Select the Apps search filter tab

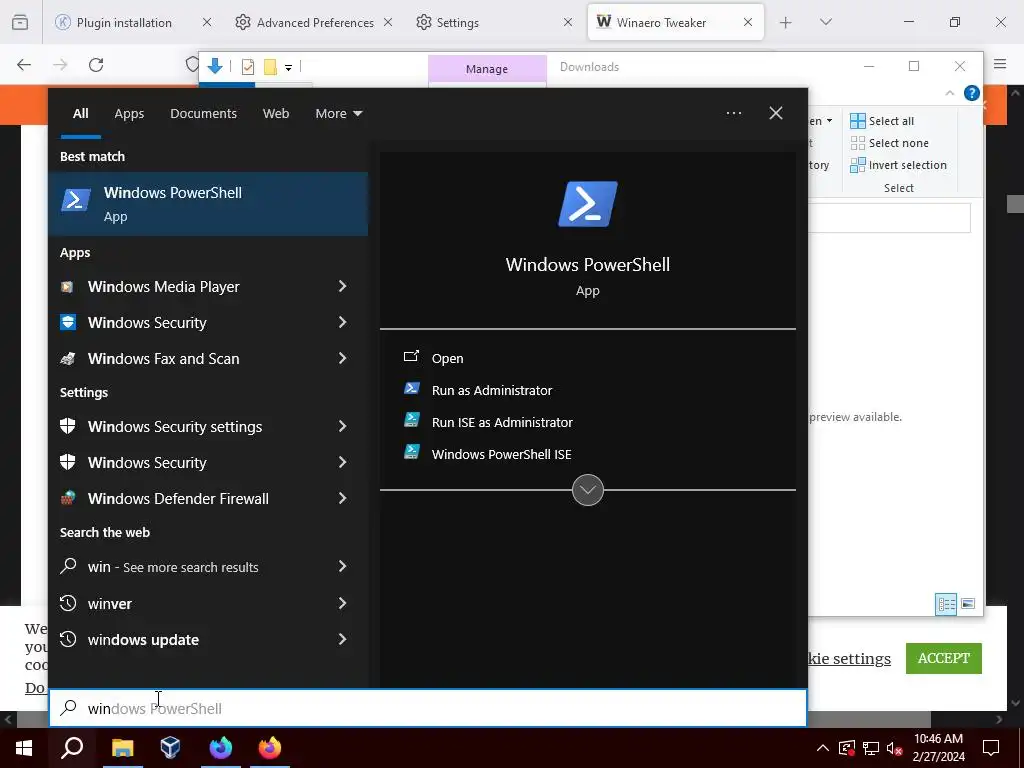click(x=129, y=113)
